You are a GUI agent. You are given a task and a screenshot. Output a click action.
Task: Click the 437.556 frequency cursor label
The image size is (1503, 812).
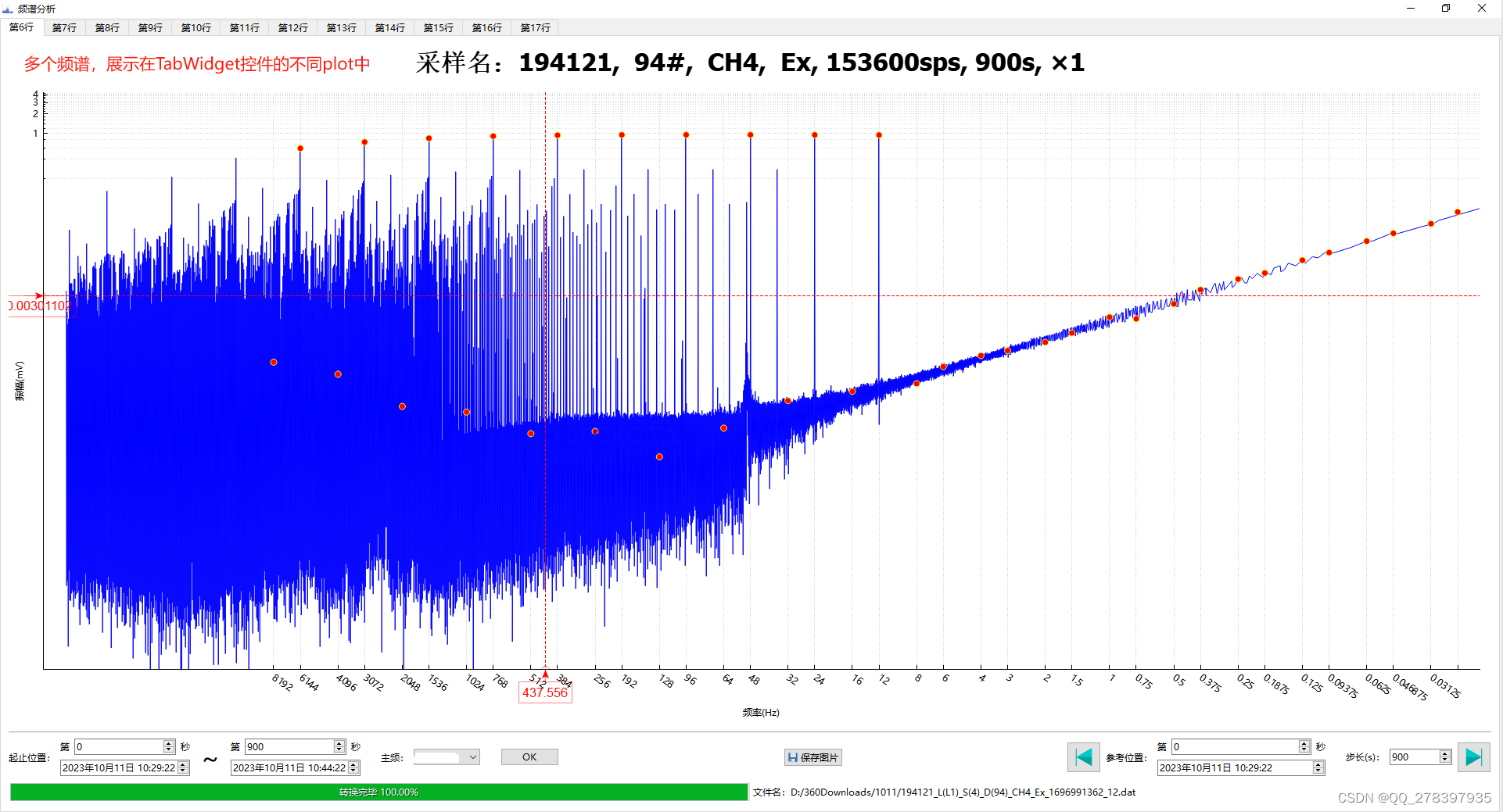(544, 692)
